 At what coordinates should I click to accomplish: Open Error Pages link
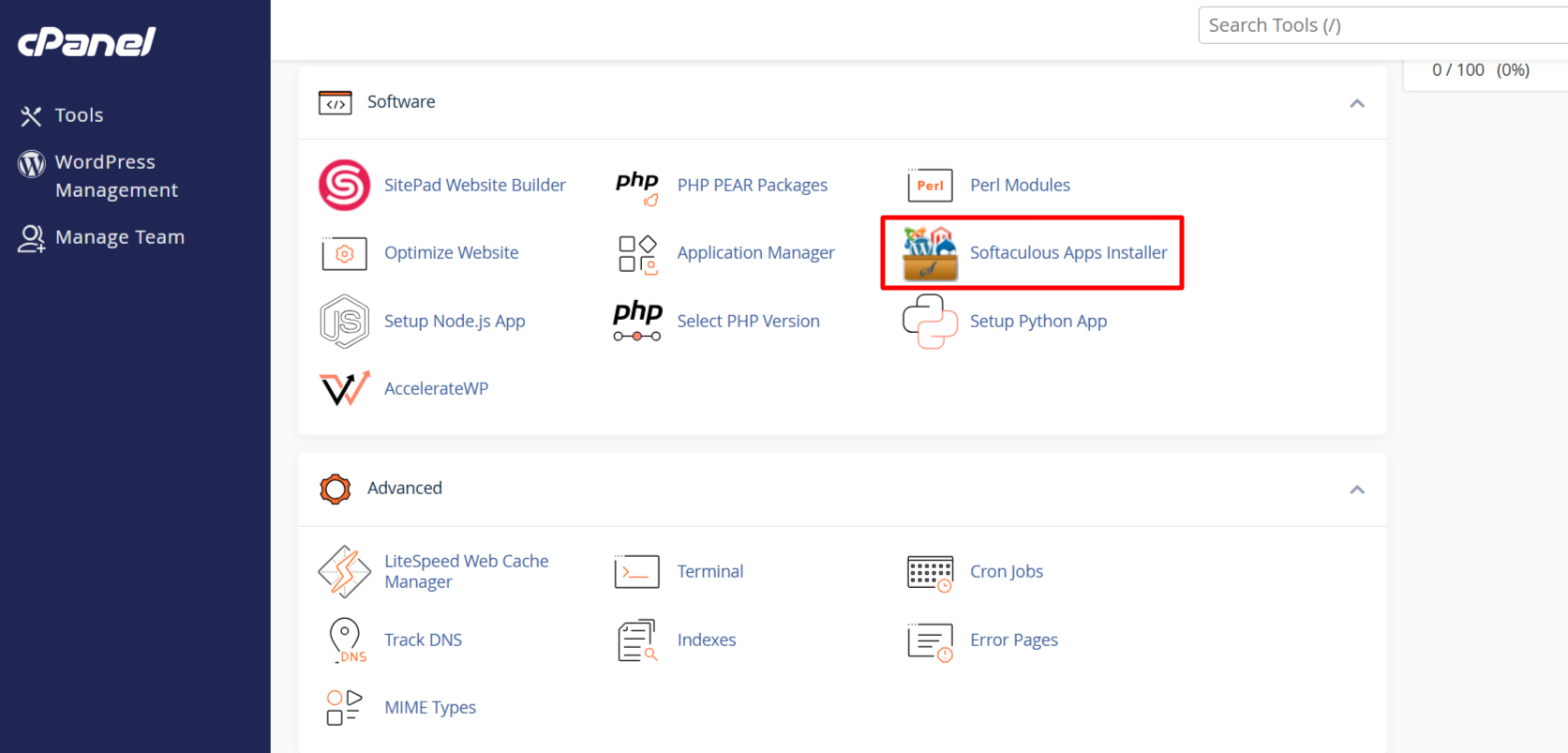point(1014,640)
